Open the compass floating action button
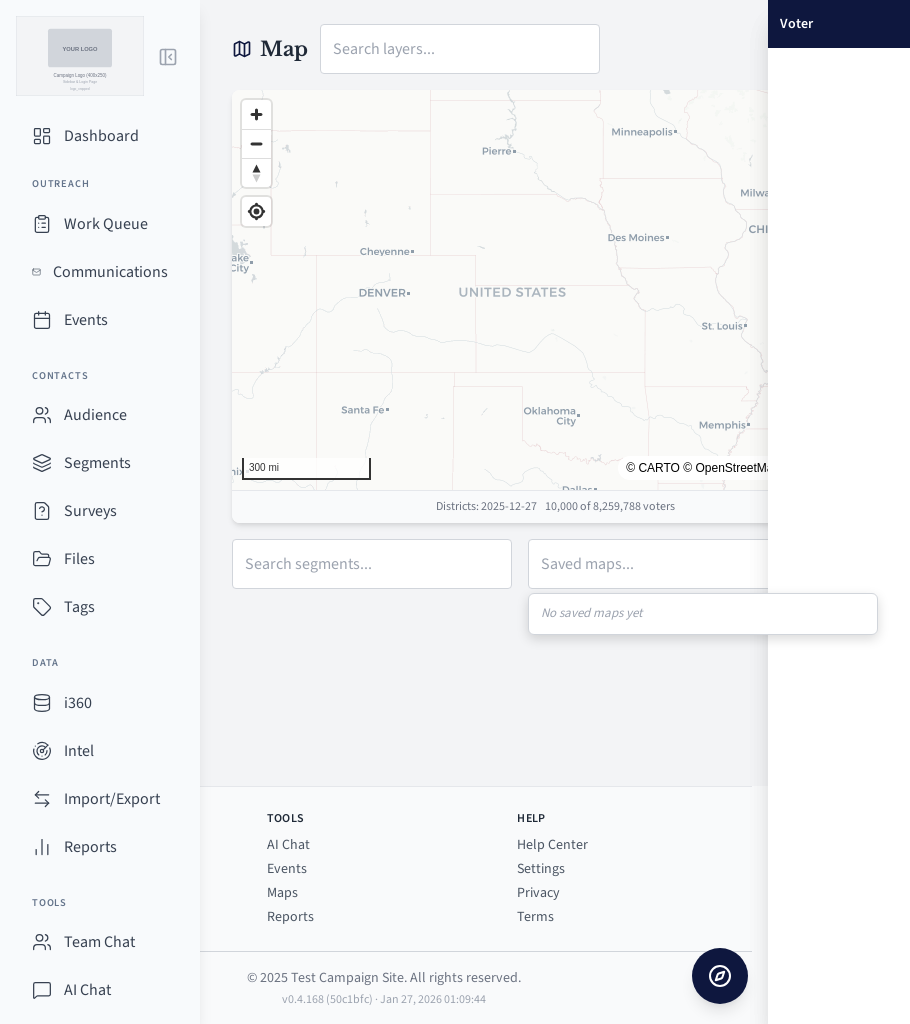910x1024 pixels. [719, 975]
